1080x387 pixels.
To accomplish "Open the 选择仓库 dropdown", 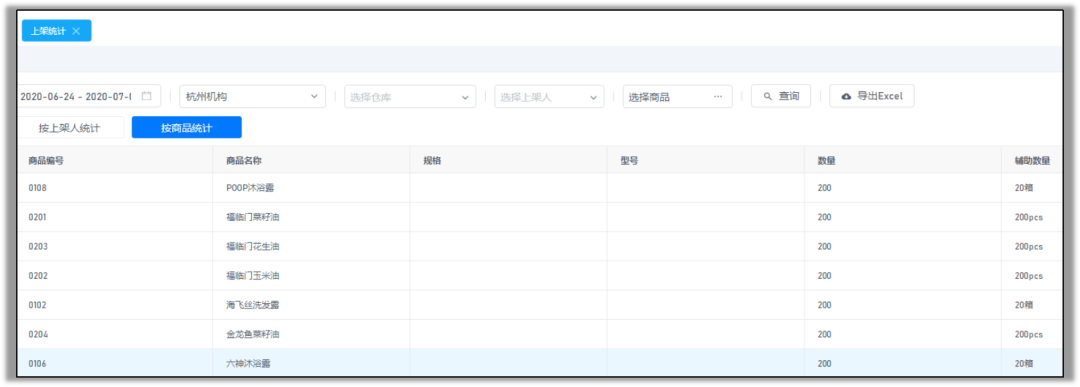I will coord(411,97).
